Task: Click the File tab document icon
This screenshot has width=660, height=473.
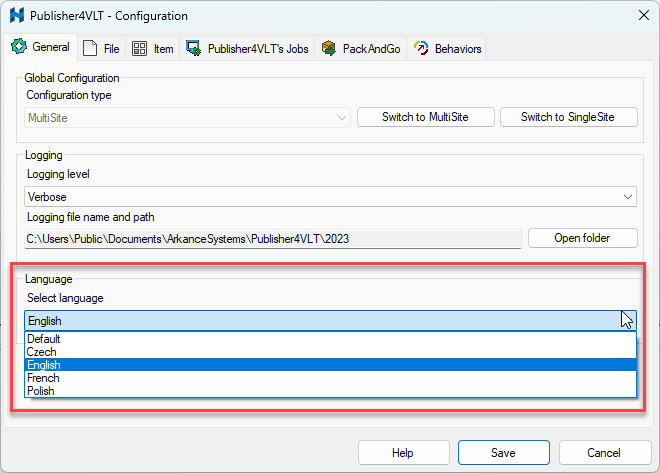Action: coord(90,48)
